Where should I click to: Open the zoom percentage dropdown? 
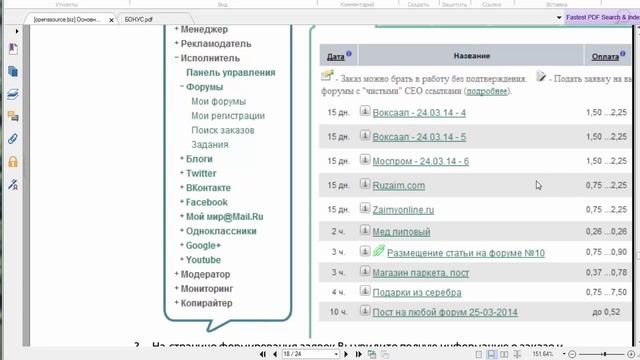click(564, 354)
